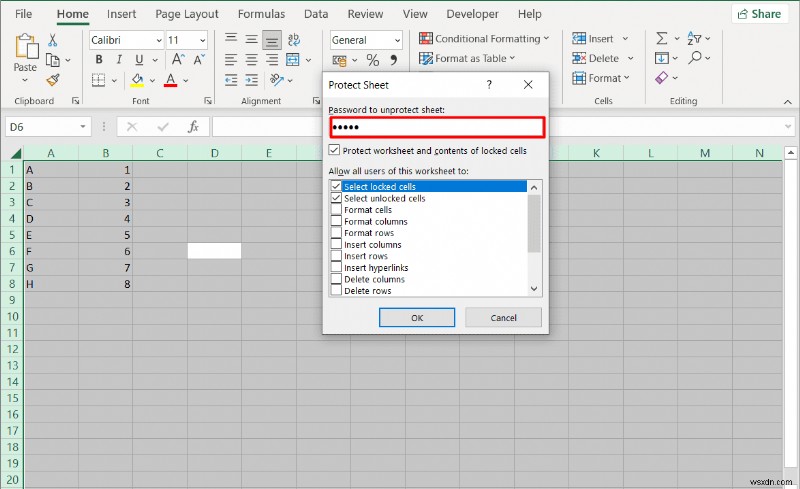Viewport: 800px width, 489px height.
Task: Expand the Delete cells dropdown arrow
Action: tap(631, 58)
